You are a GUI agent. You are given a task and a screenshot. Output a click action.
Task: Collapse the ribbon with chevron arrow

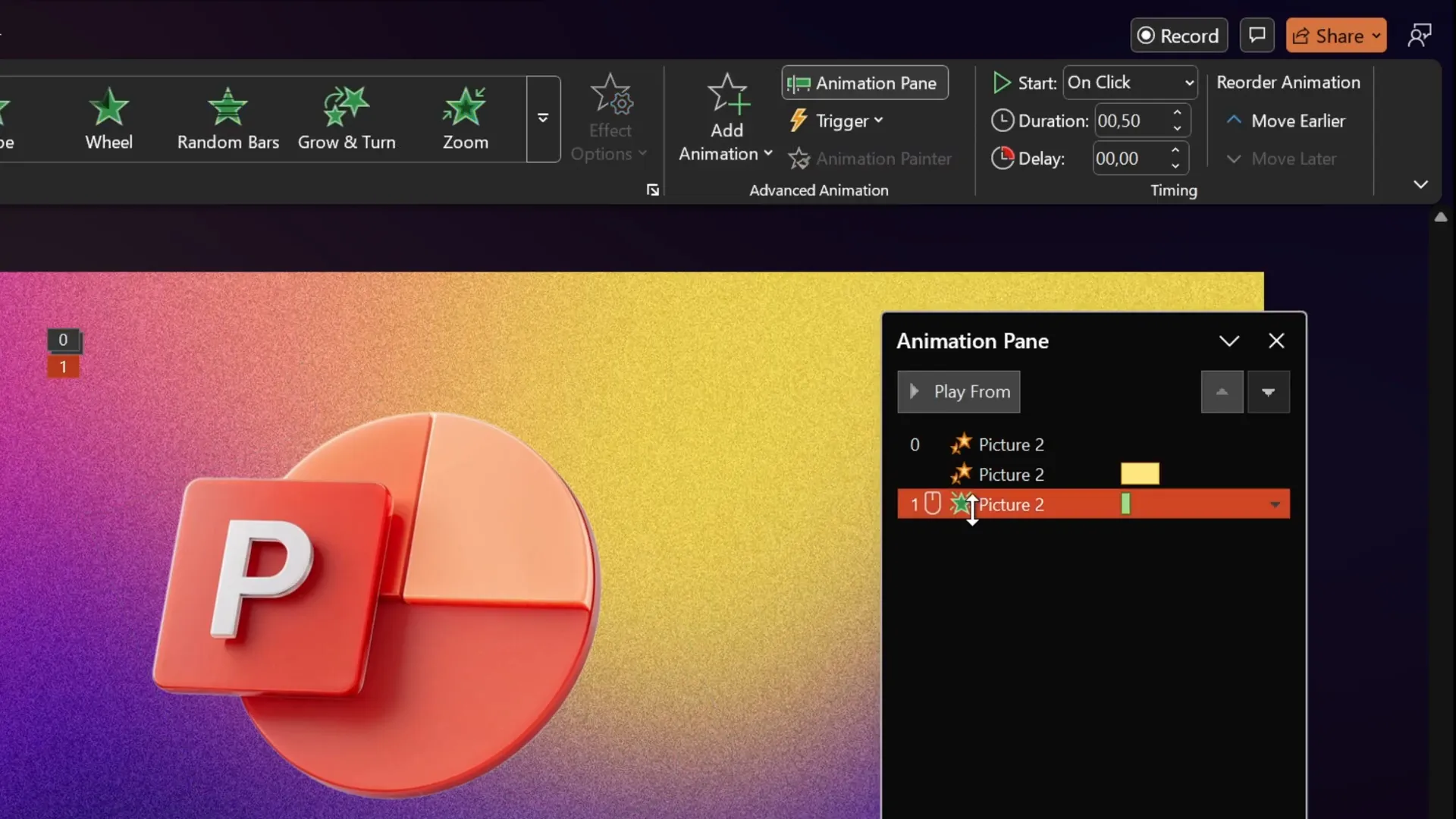coord(1420,184)
